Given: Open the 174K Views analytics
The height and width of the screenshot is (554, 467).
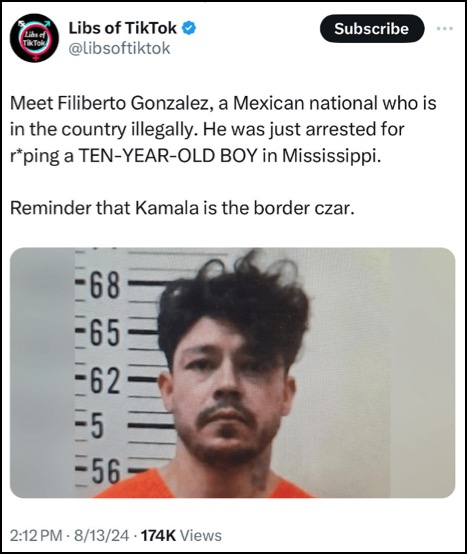Looking at the screenshot, I should (181, 535).
